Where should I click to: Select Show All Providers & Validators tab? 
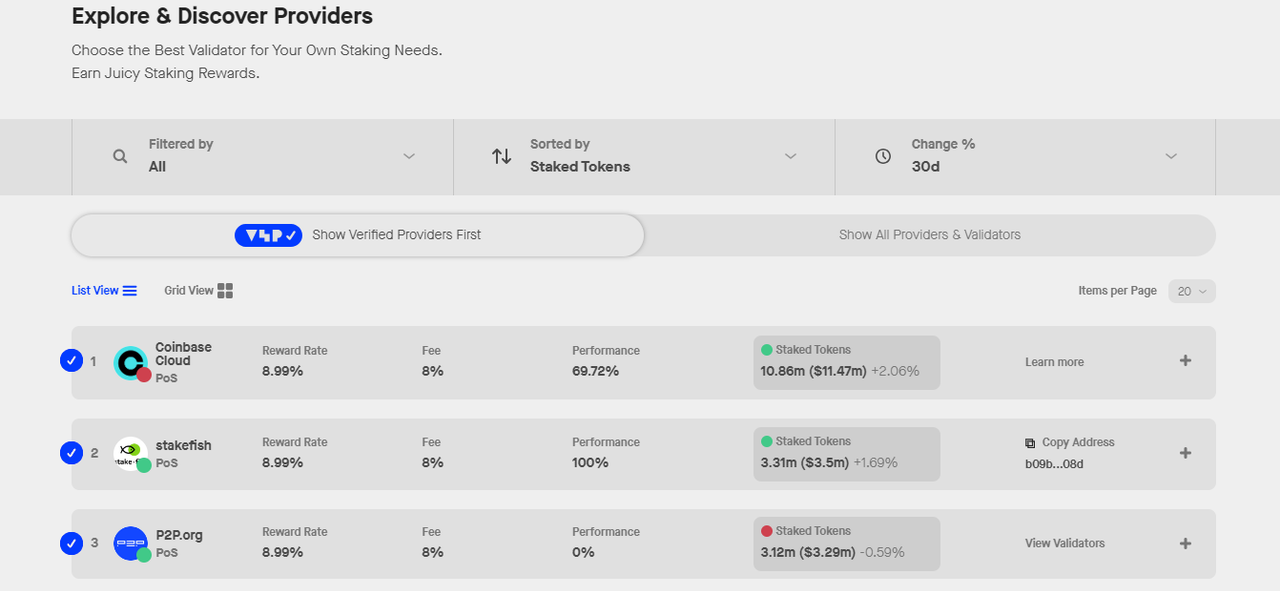(930, 235)
